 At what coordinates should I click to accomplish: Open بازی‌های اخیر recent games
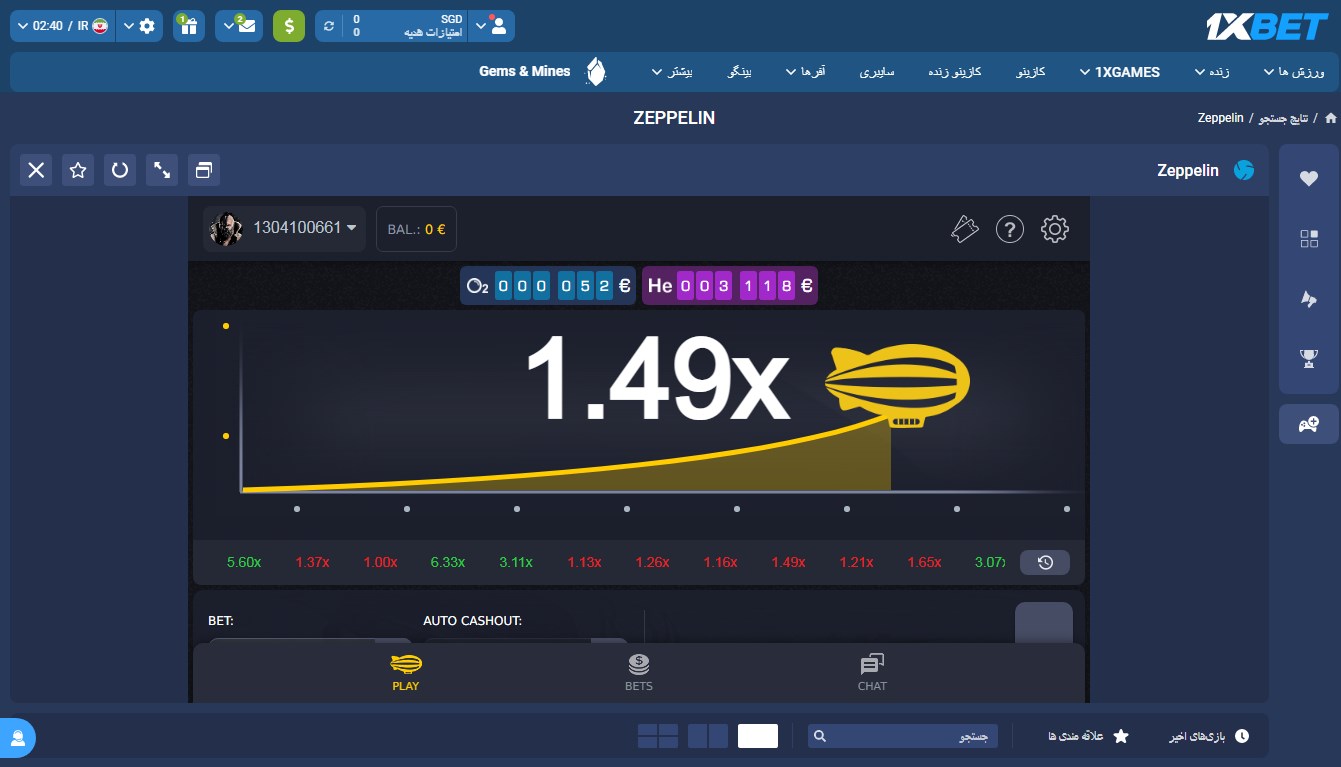(1210, 736)
